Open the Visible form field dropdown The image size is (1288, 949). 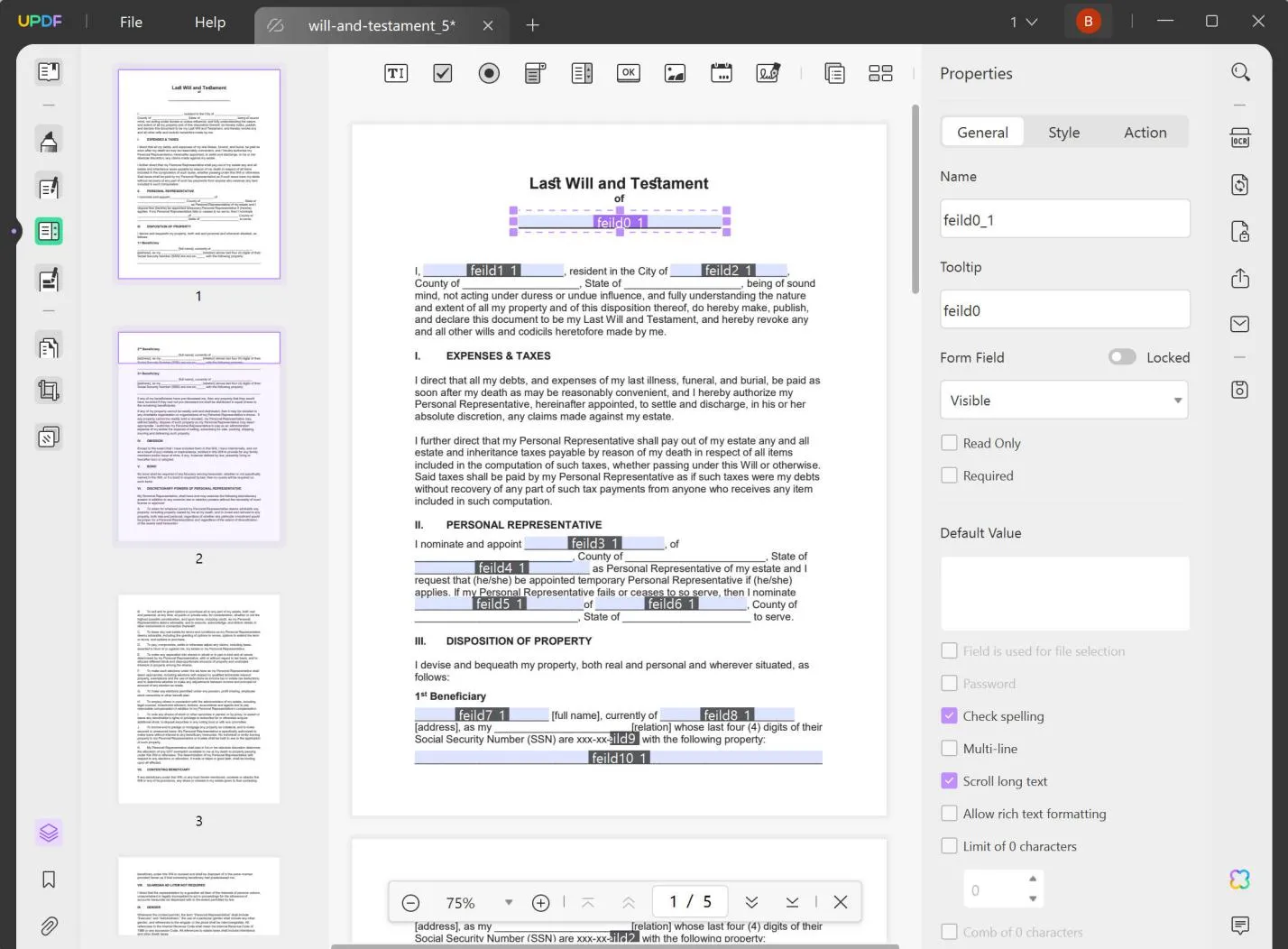coord(1063,401)
